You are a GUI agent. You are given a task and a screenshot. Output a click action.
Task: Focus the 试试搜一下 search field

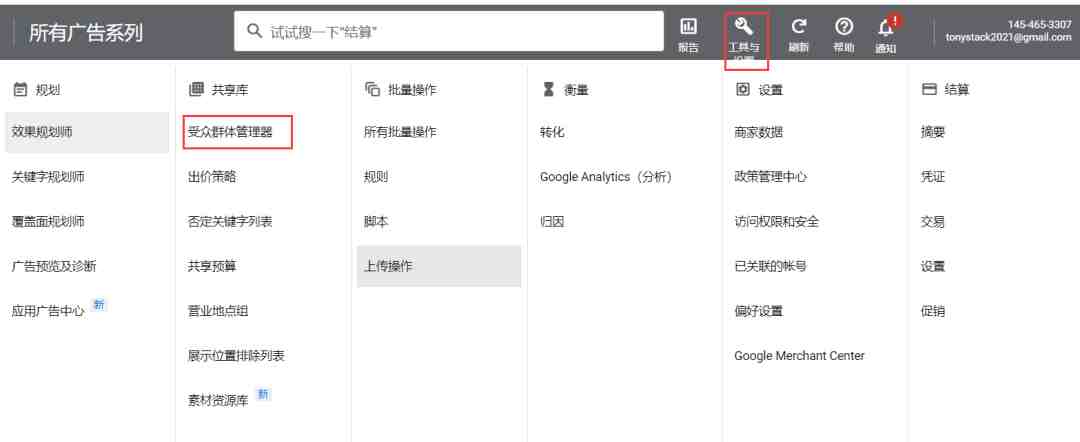tap(448, 31)
